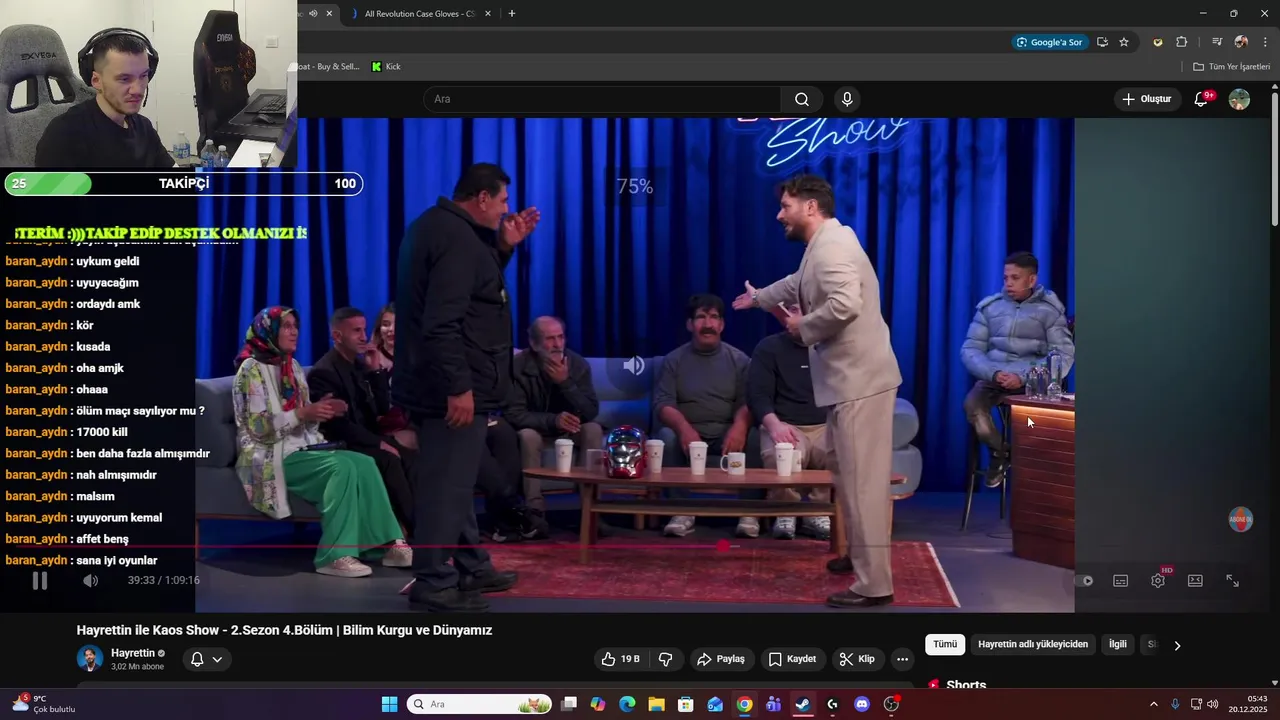Open the Buy & Sell bookmark
Screen dimensions: 1280x720
click(x=328, y=67)
